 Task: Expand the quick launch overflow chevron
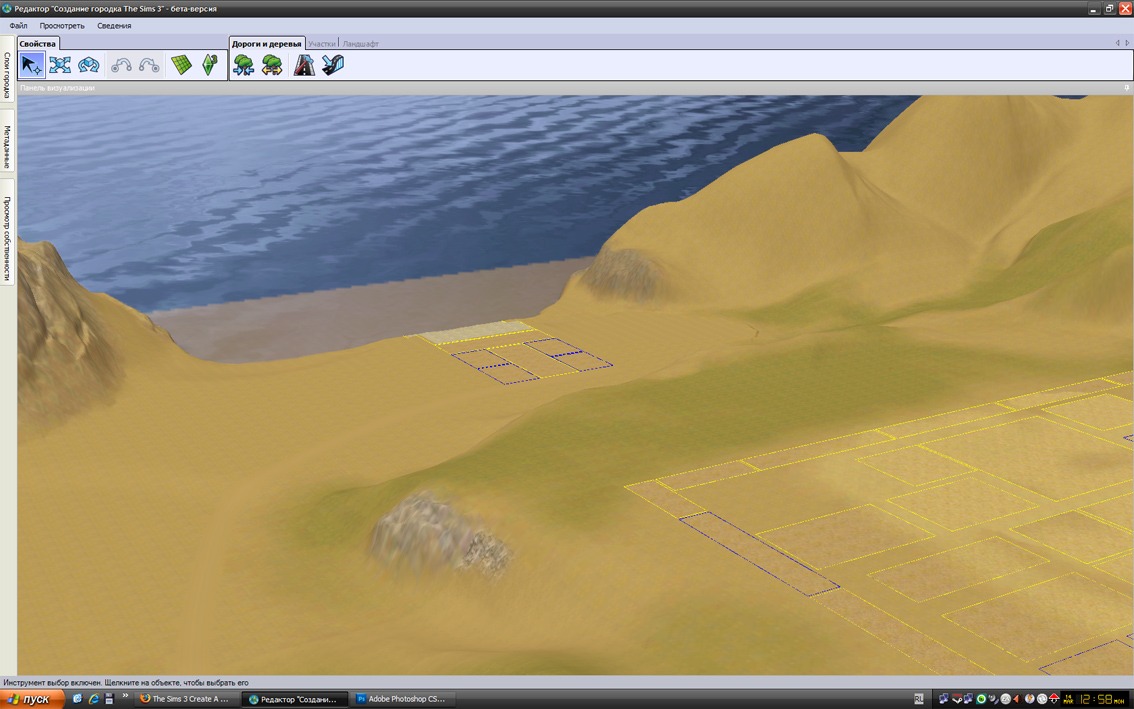coord(125,696)
